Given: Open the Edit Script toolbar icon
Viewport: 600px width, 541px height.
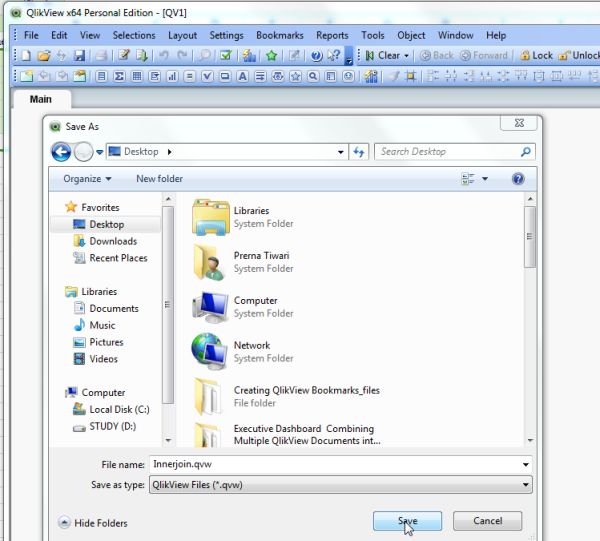Looking at the screenshot, I should point(124,56).
